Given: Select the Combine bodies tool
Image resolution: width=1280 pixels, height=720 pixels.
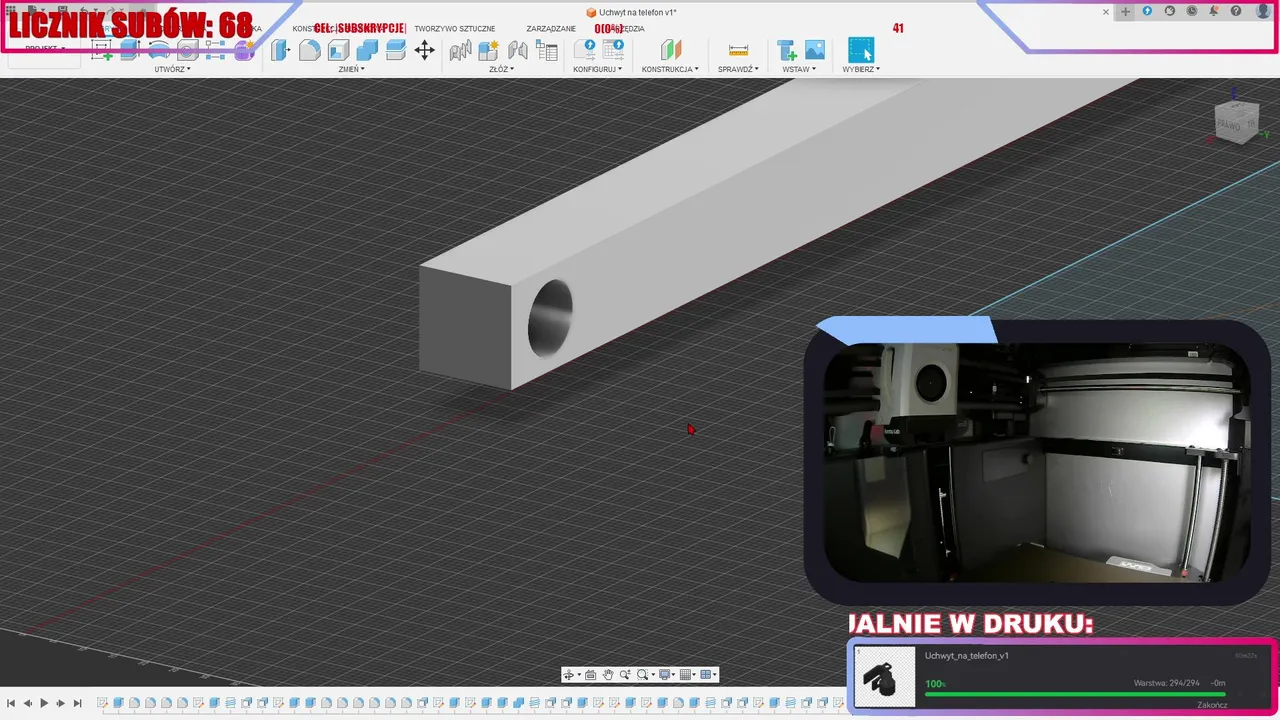Looking at the screenshot, I should point(367,50).
